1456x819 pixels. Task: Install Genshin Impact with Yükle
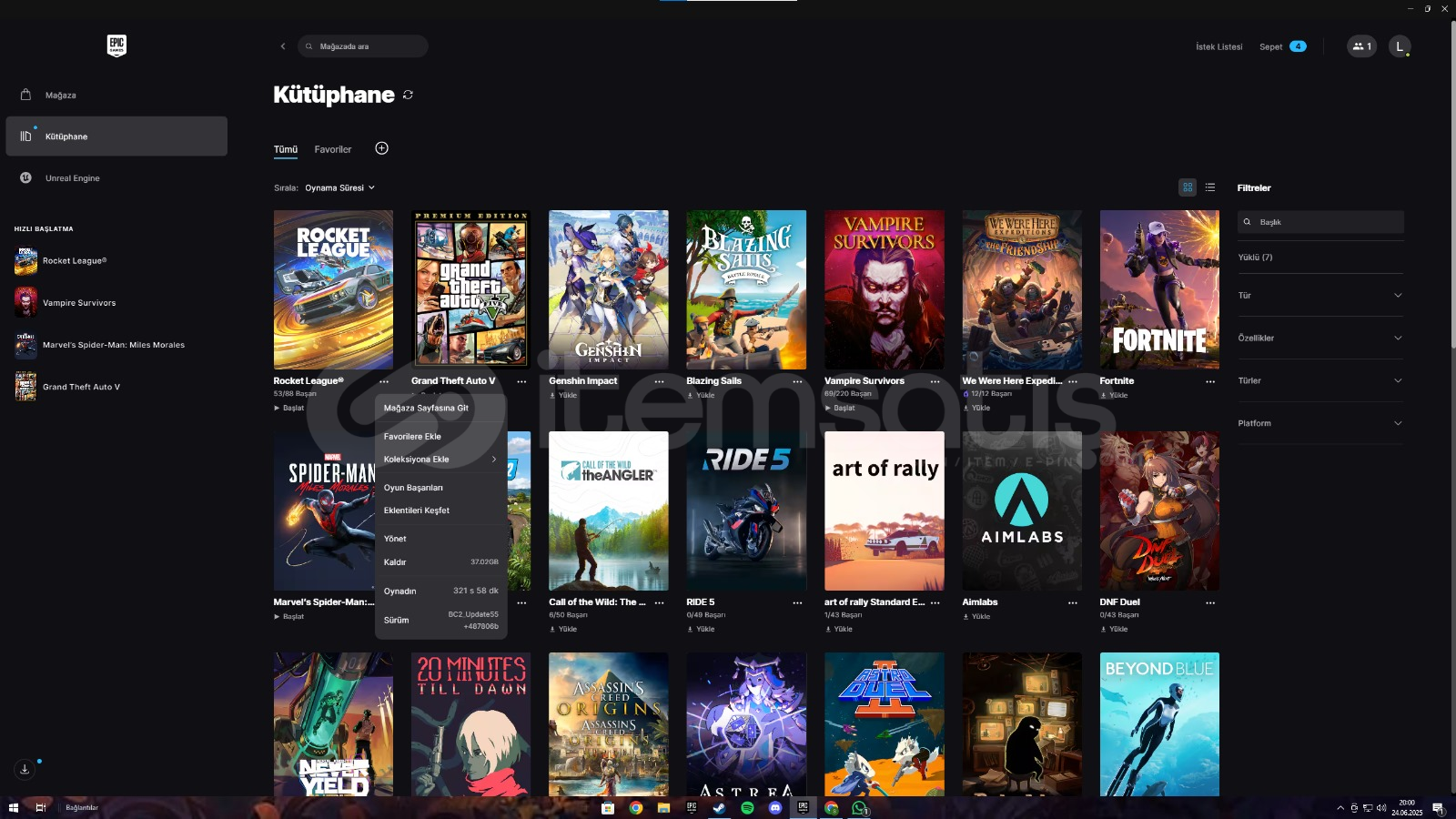tap(563, 395)
